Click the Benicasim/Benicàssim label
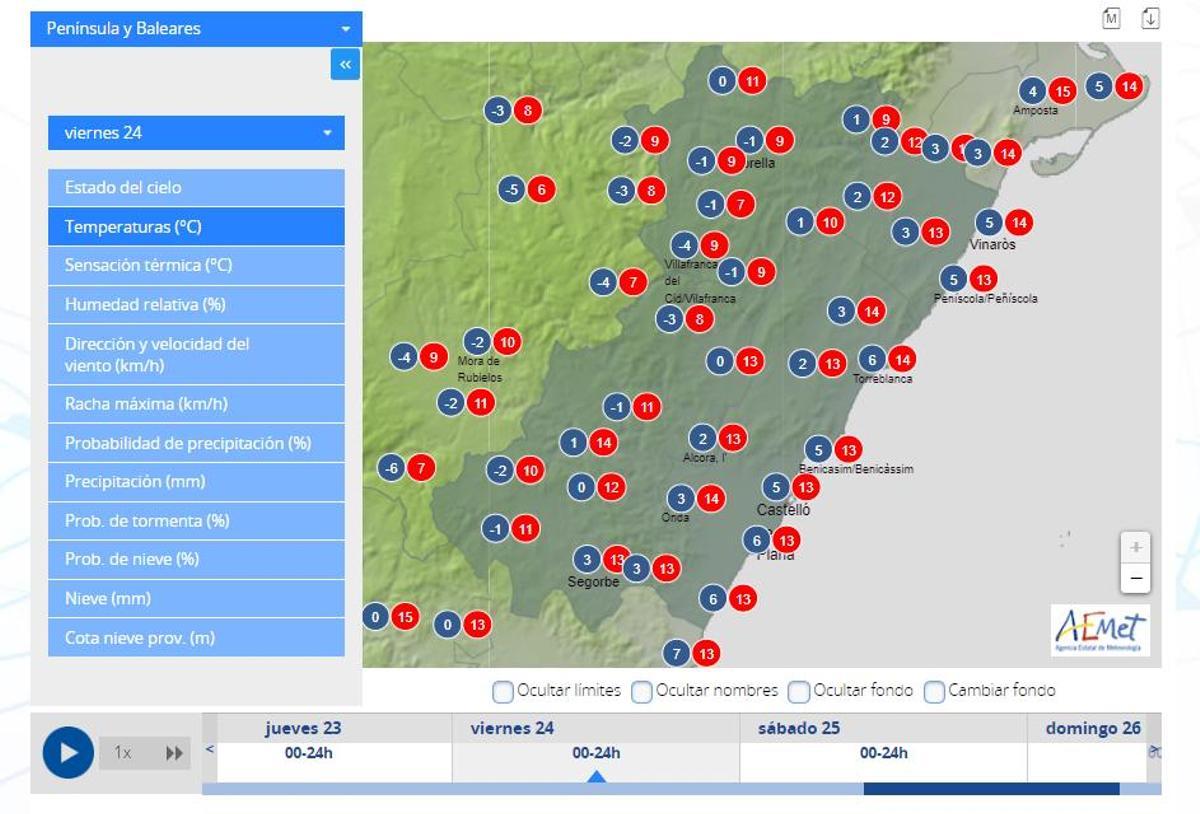This screenshot has width=1200, height=814. [856, 469]
